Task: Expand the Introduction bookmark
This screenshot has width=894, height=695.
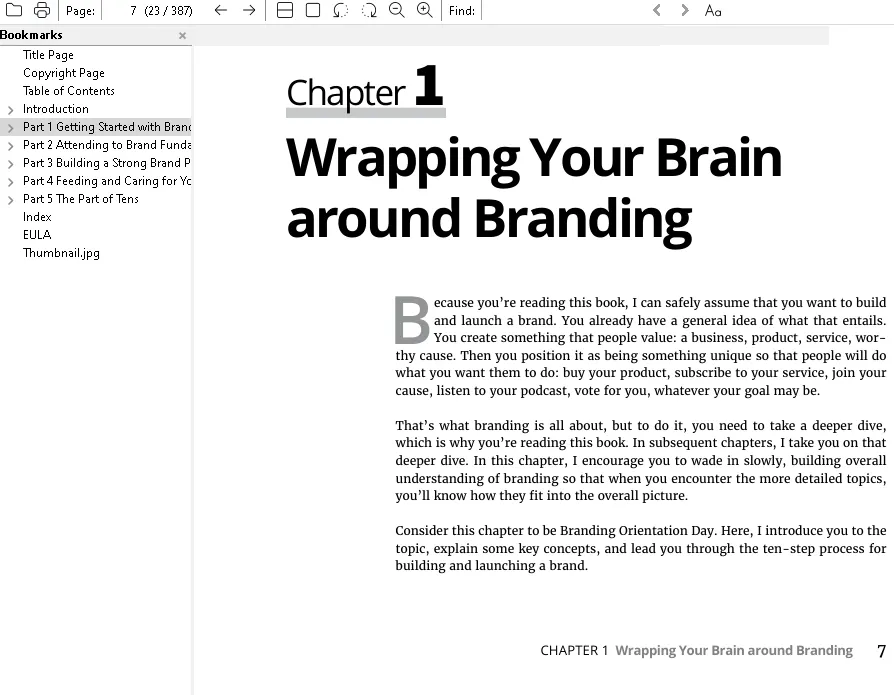Action: 11,110
